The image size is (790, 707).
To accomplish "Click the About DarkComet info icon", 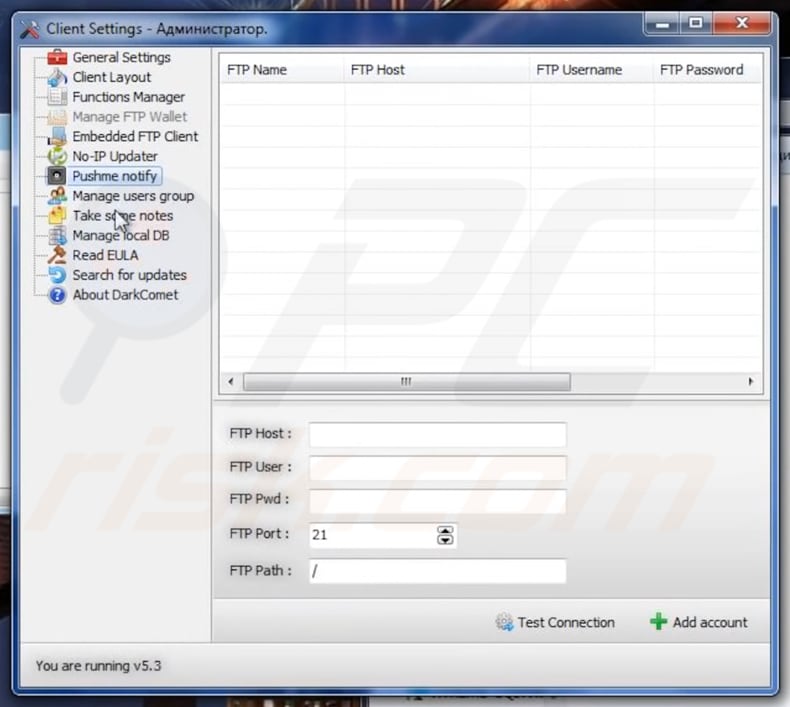I will [x=57, y=295].
